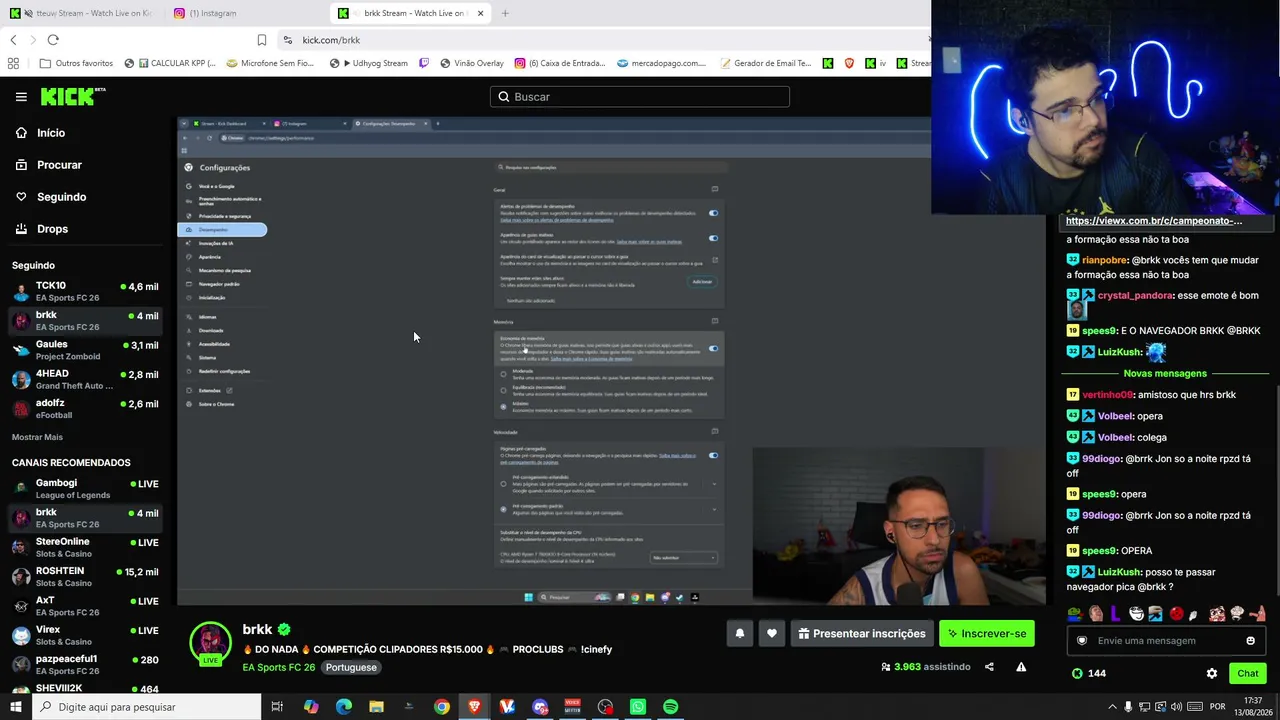This screenshot has height=720, width=1280.
Task: Open Microsoft Edge from the taskbar
Action: [x=344, y=707]
